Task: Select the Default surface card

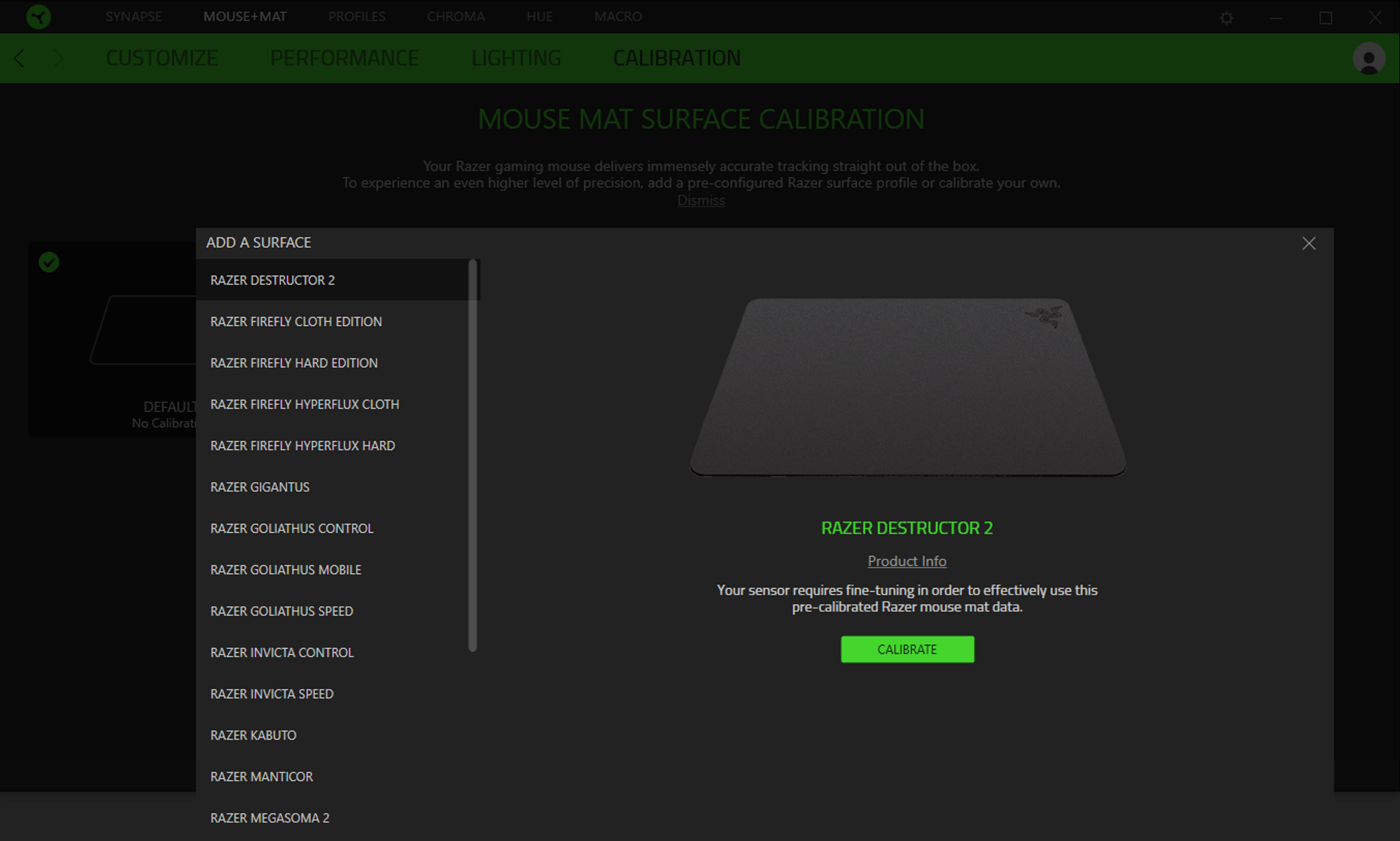Action: 113,339
